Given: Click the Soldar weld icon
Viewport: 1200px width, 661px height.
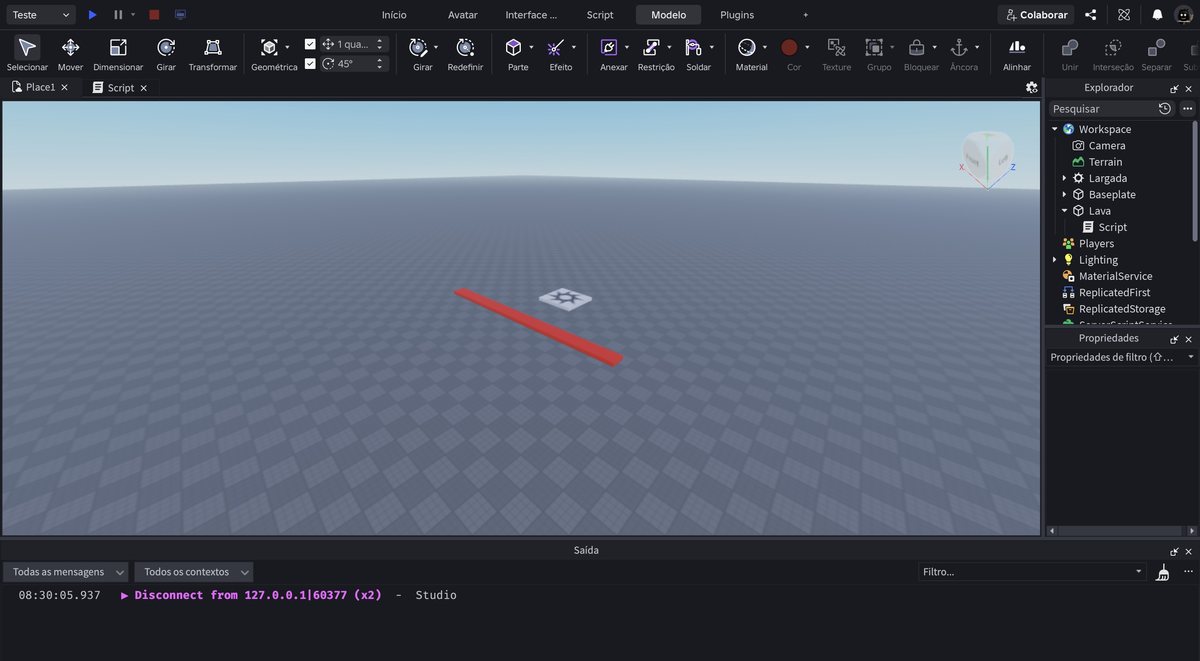Looking at the screenshot, I should click(x=694, y=47).
